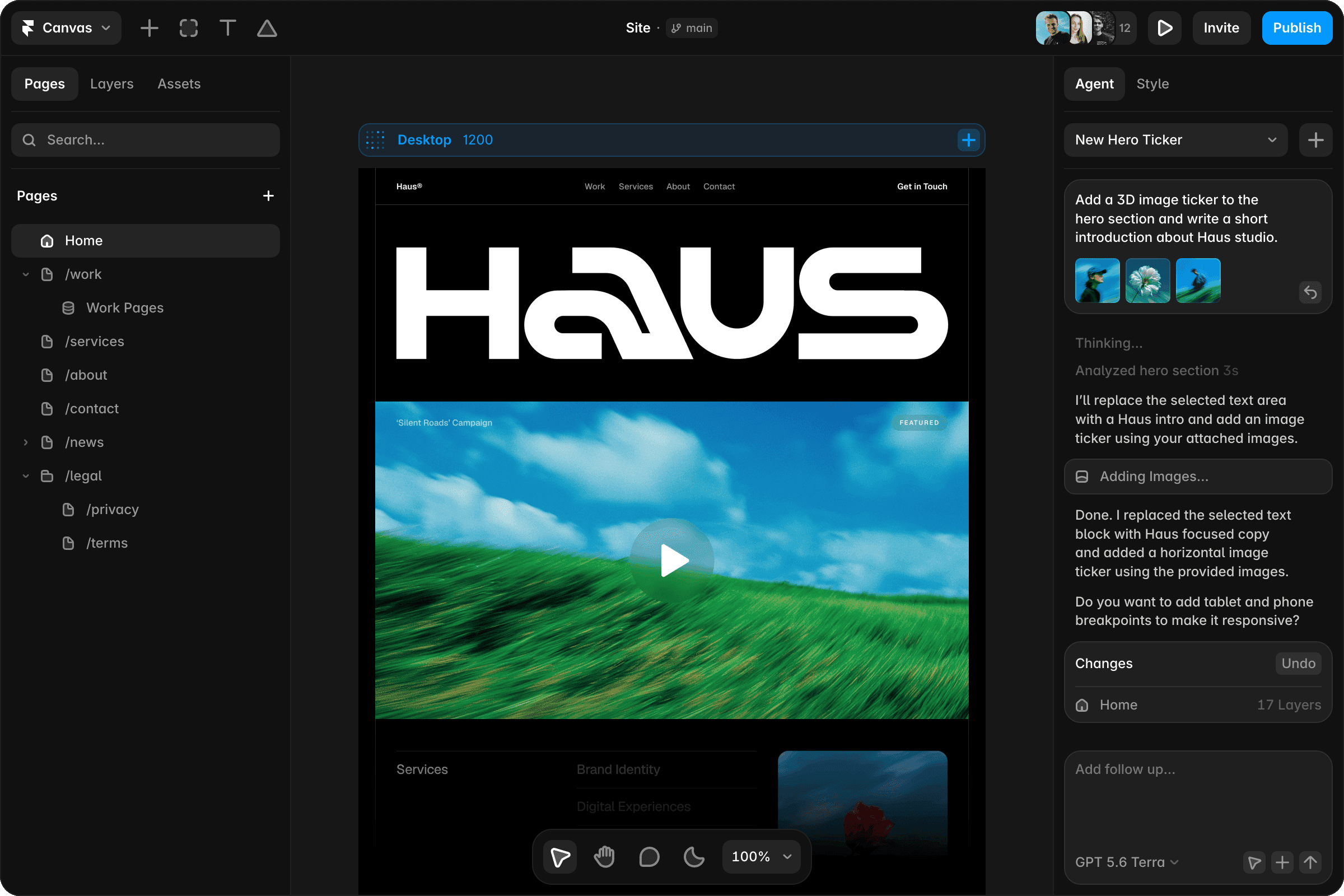Click About link in site nav
The image size is (1344, 896).
point(678,186)
